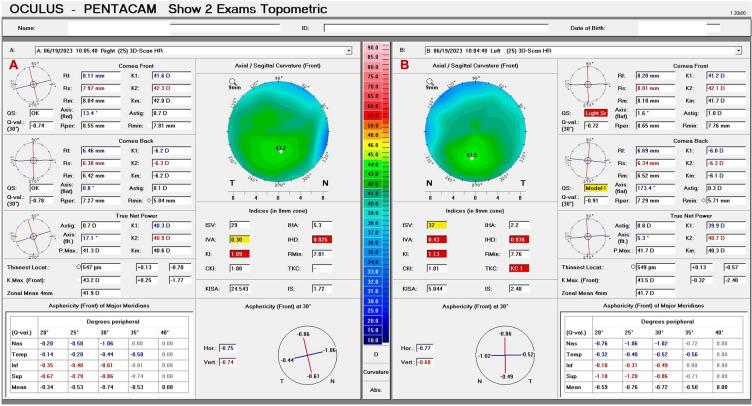Open the exam A selection dropdown

[349, 51]
